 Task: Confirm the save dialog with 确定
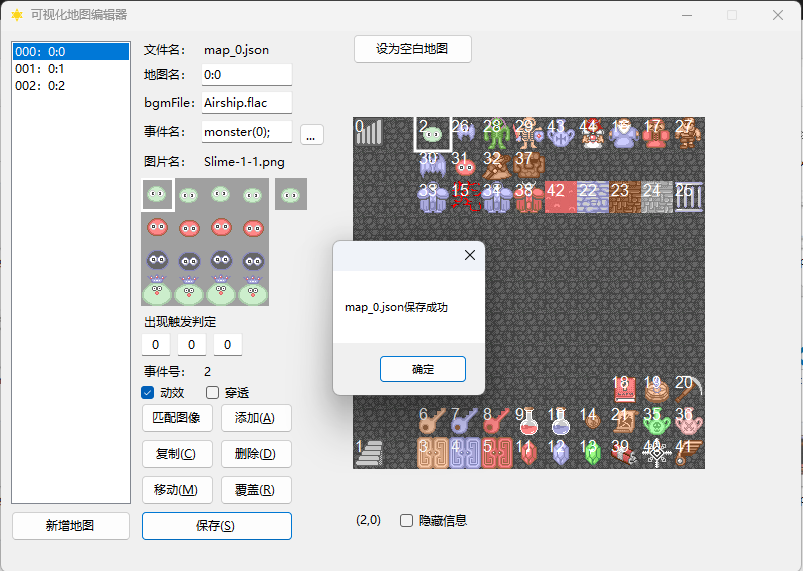(422, 369)
